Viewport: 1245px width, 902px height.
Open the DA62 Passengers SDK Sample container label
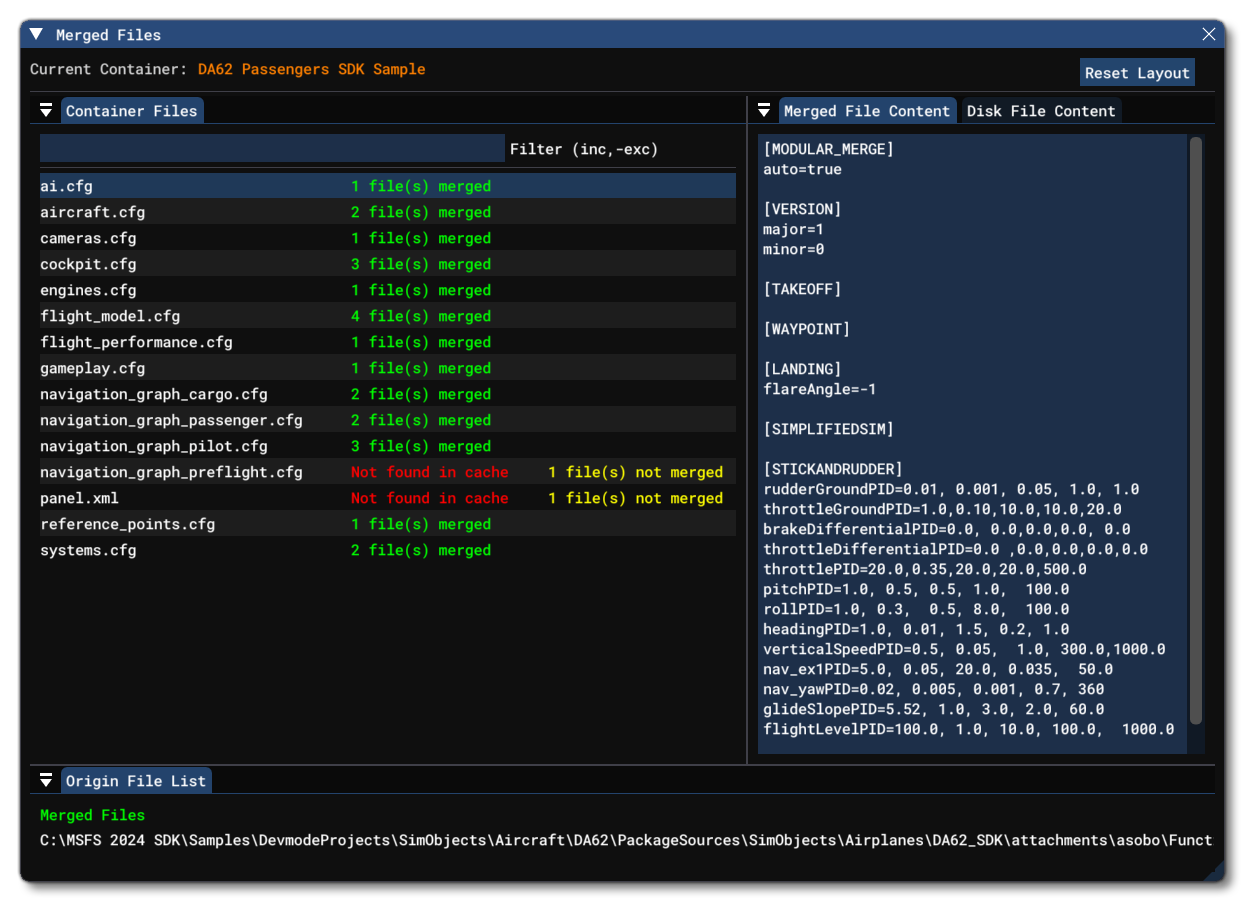311,69
